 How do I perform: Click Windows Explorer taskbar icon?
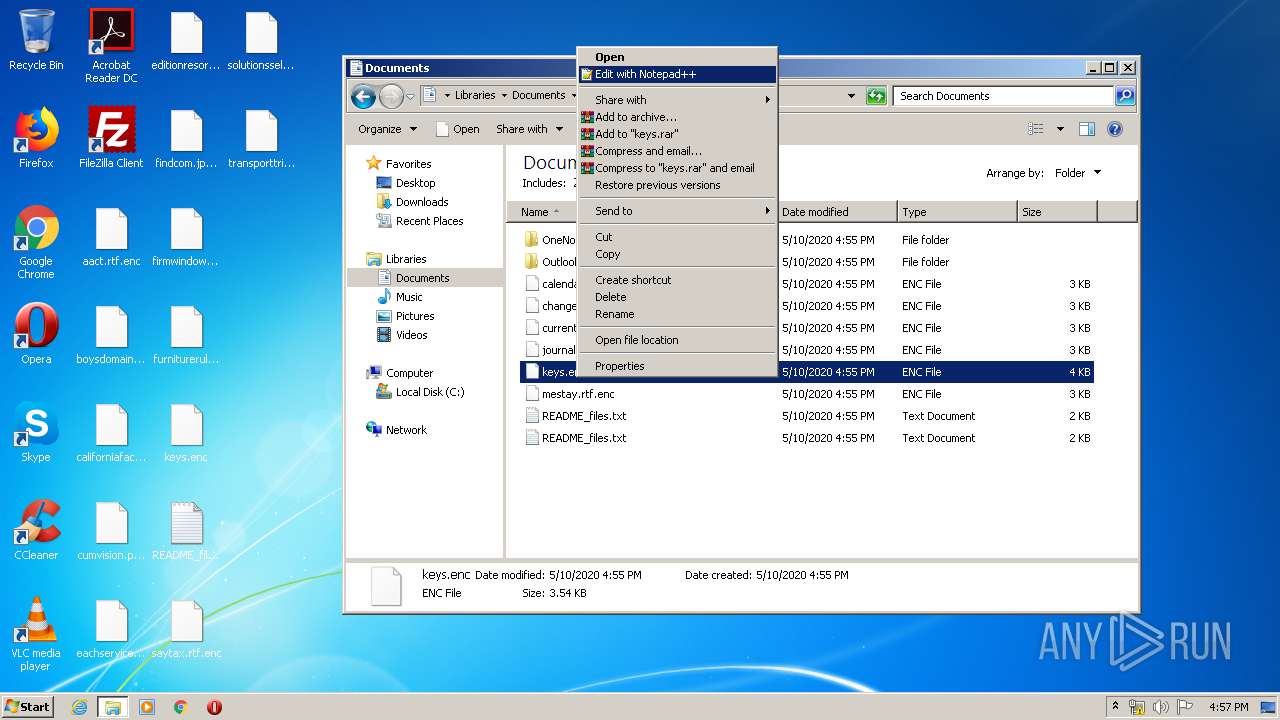(113, 707)
